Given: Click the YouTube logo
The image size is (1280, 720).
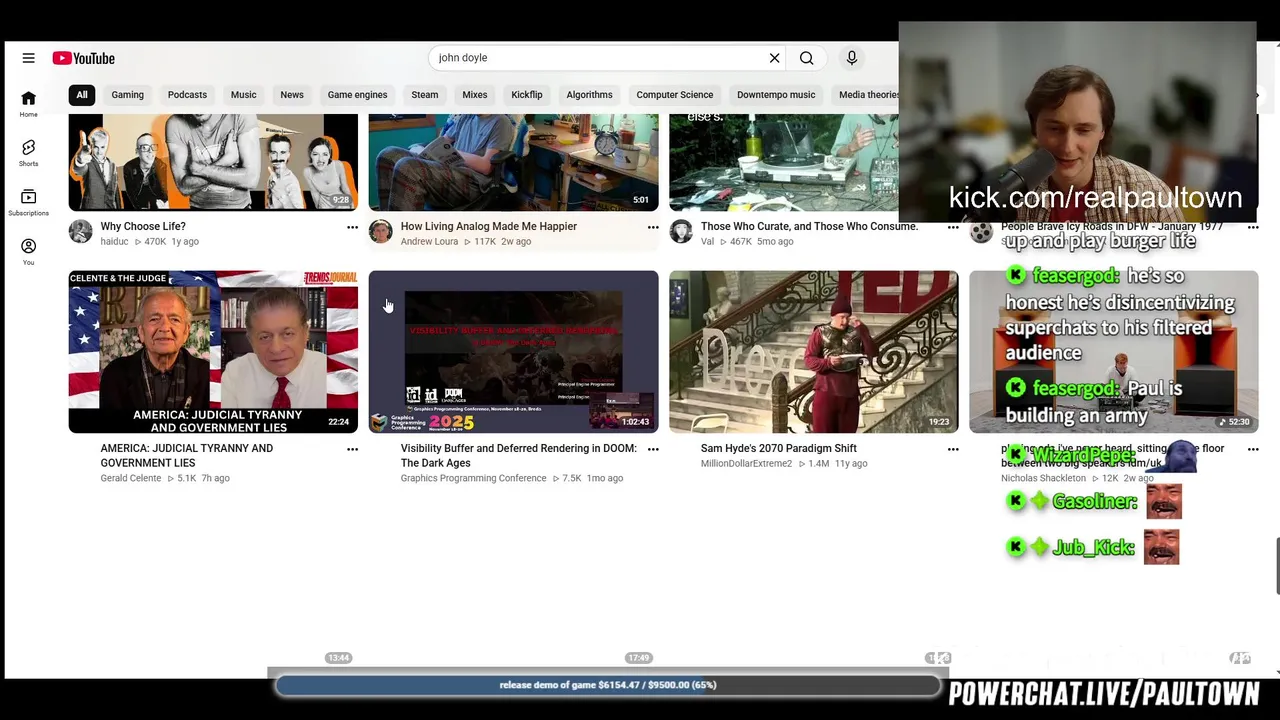Looking at the screenshot, I should click(84, 58).
